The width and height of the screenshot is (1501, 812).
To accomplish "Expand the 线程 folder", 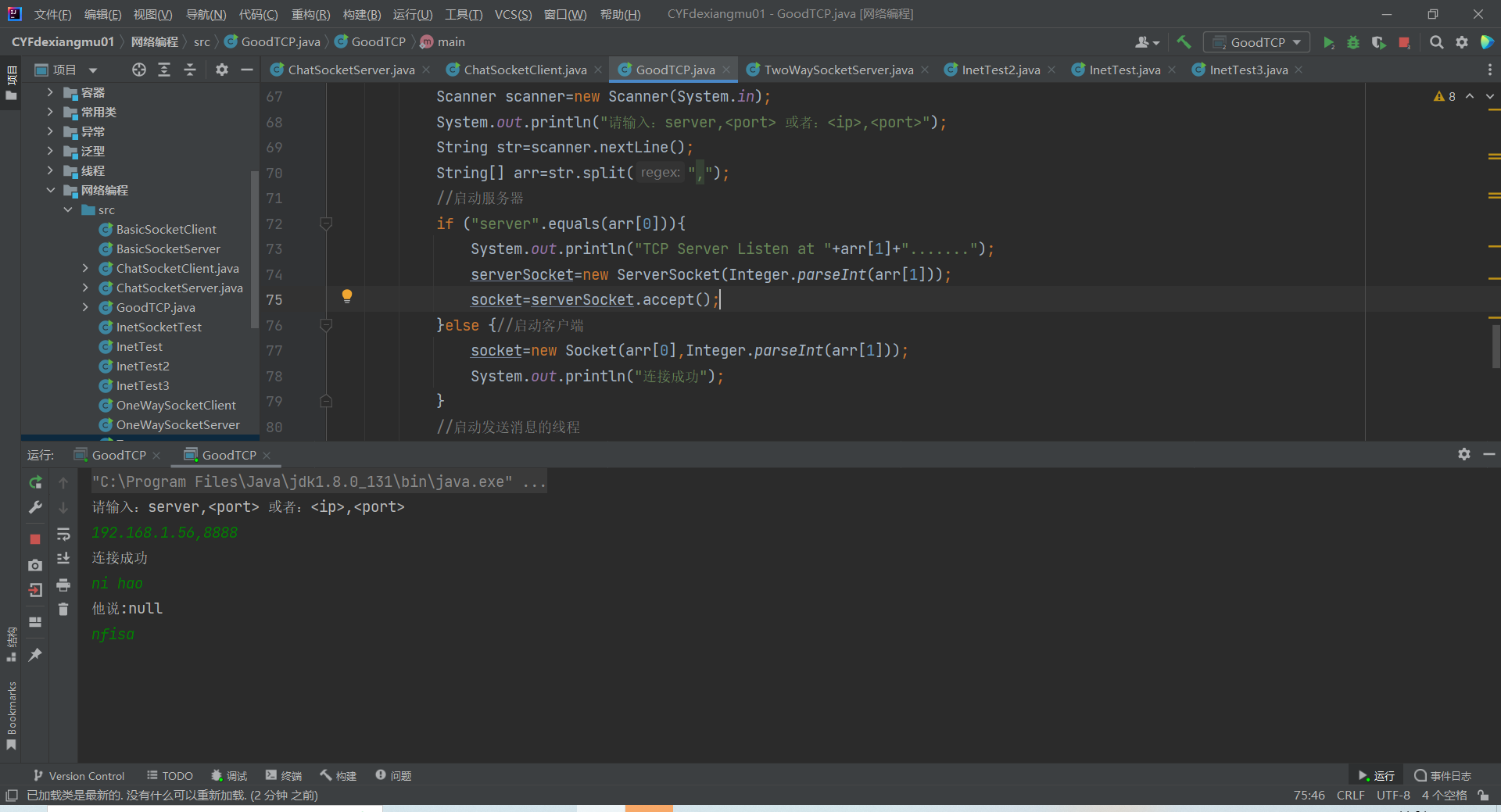I will (x=50, y=170).
